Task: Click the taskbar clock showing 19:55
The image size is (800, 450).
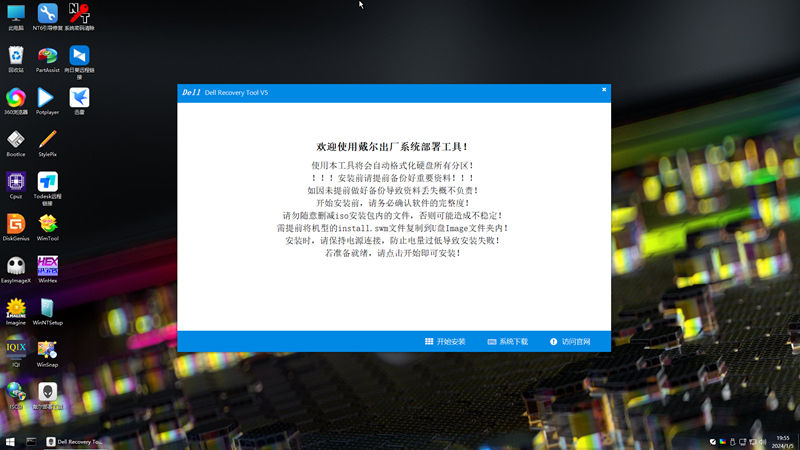Action: [x=783, y=442]
